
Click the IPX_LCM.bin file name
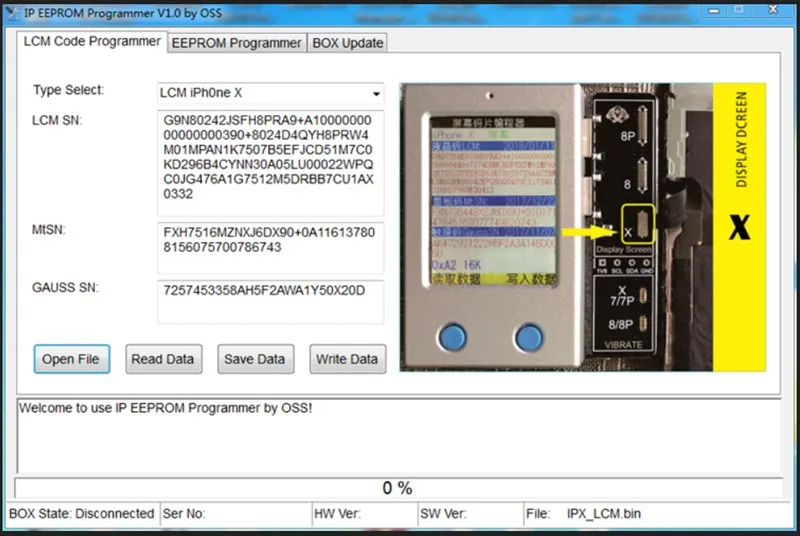[x=604, y=514]
